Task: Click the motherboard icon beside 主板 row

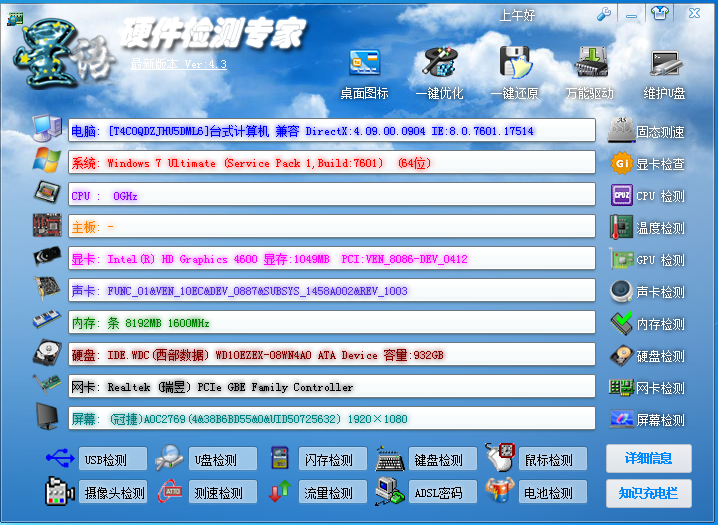Action: [x=47, y=225]
